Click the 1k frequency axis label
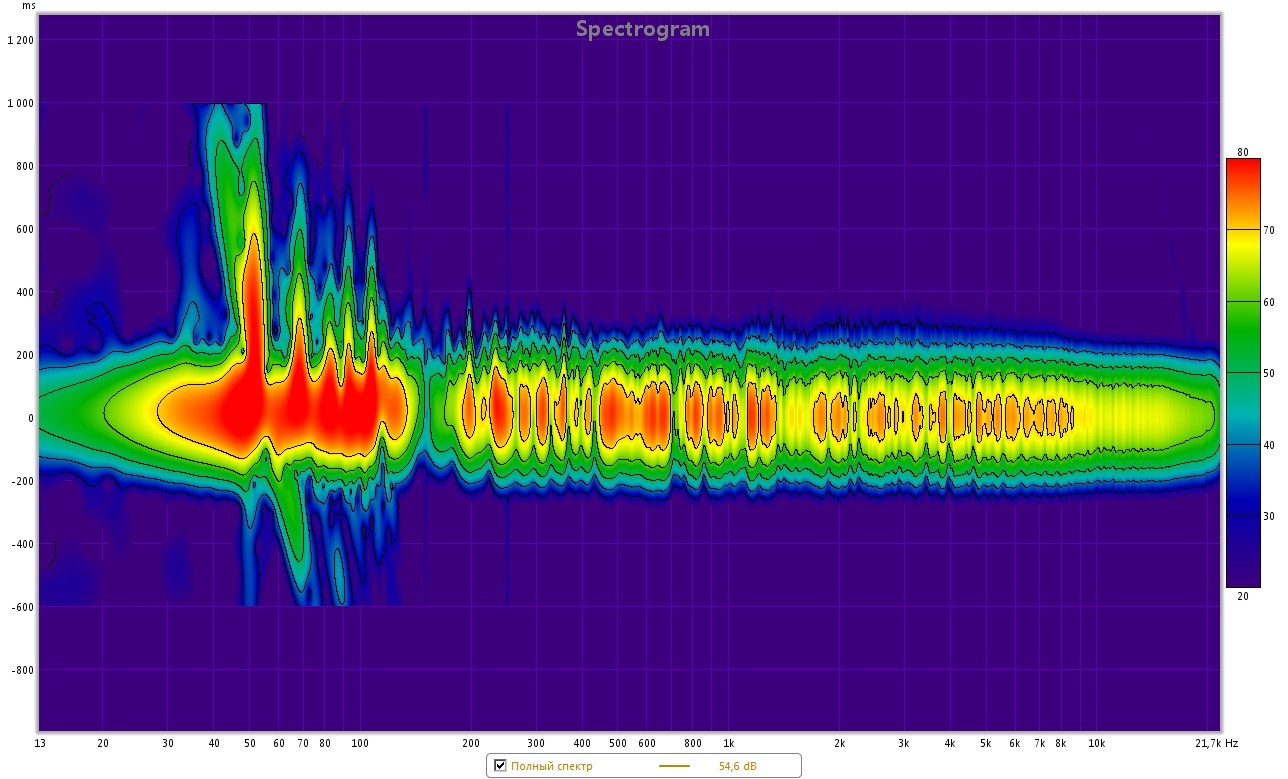Screen dimensions: 1288x779 (x=729, y=744)
